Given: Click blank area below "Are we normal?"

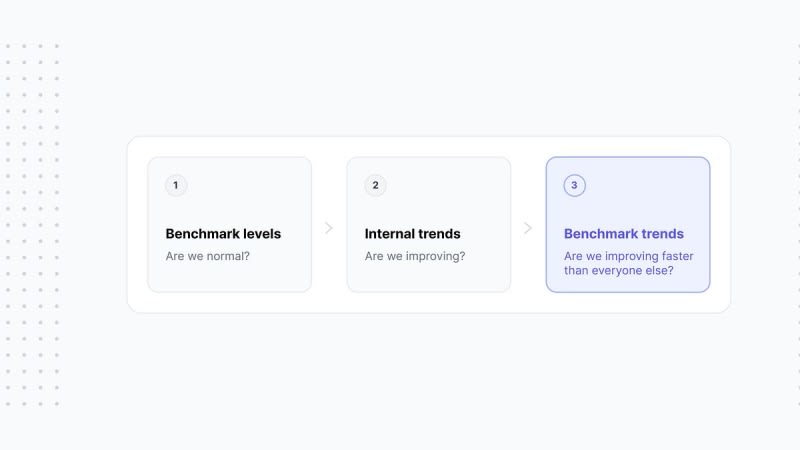Looking at the screenshot, I should tap(230, 277).
